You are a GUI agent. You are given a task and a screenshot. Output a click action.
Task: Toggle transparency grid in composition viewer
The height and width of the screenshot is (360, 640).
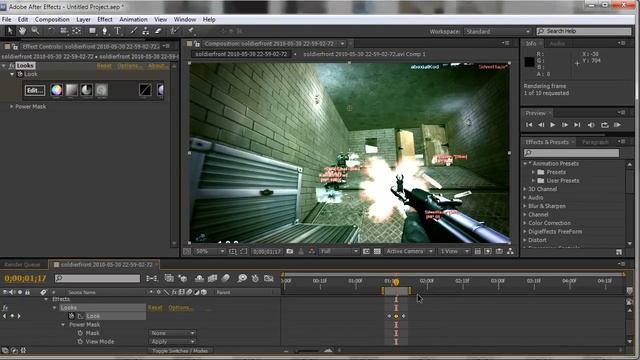[x=377, y=251]
